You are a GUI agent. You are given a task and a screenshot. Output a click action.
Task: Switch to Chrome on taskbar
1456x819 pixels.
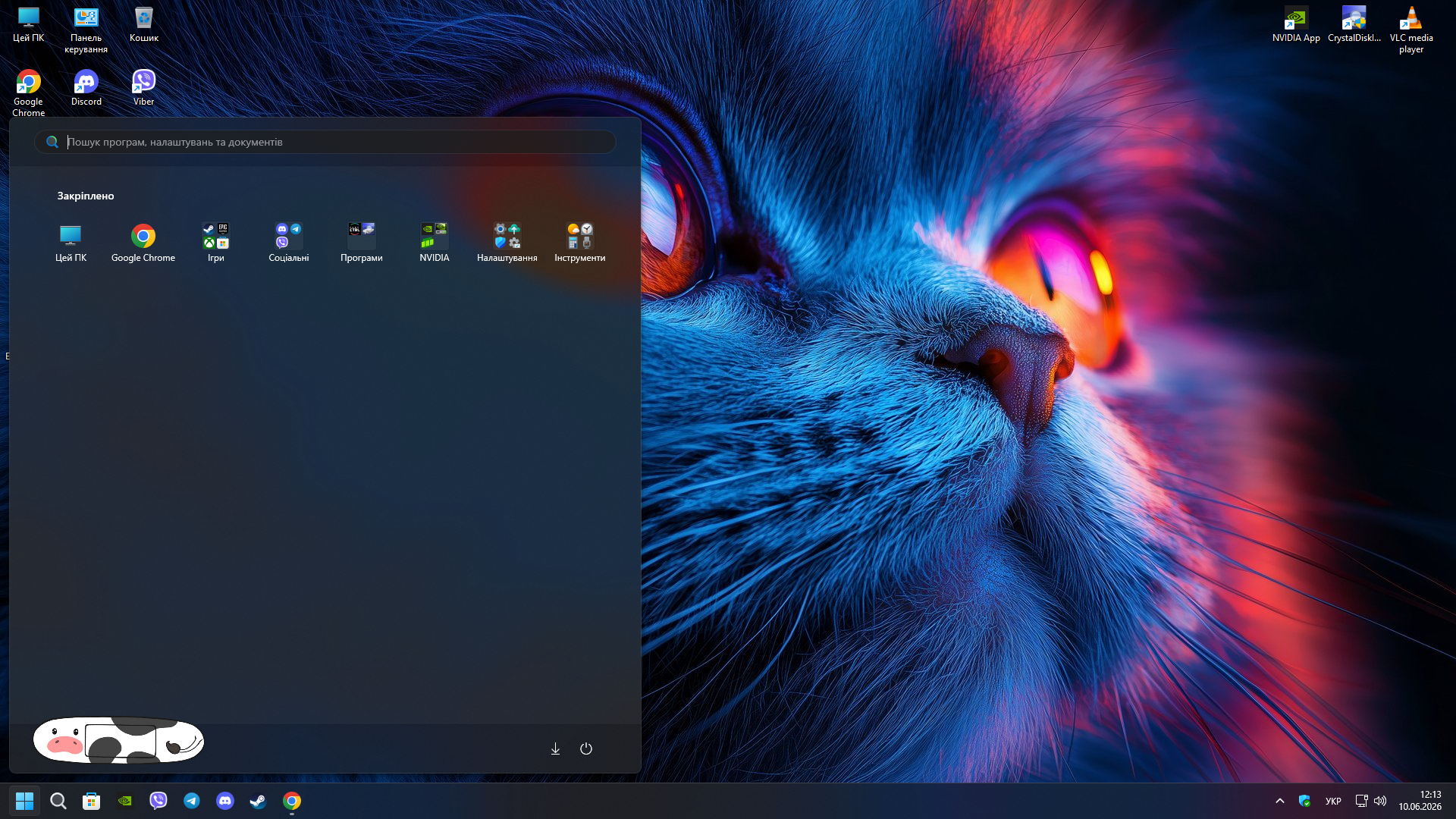(x=292, y=801)
